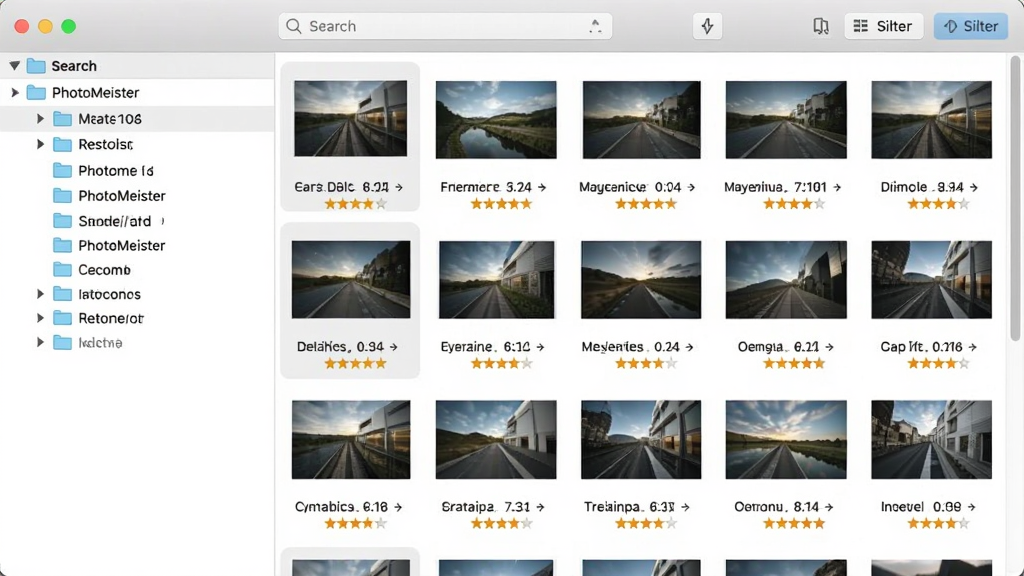This screenshot has width=1024, height=576.
Task: Click the book layout icon in toolbar
Action: [x=820, y=26]
